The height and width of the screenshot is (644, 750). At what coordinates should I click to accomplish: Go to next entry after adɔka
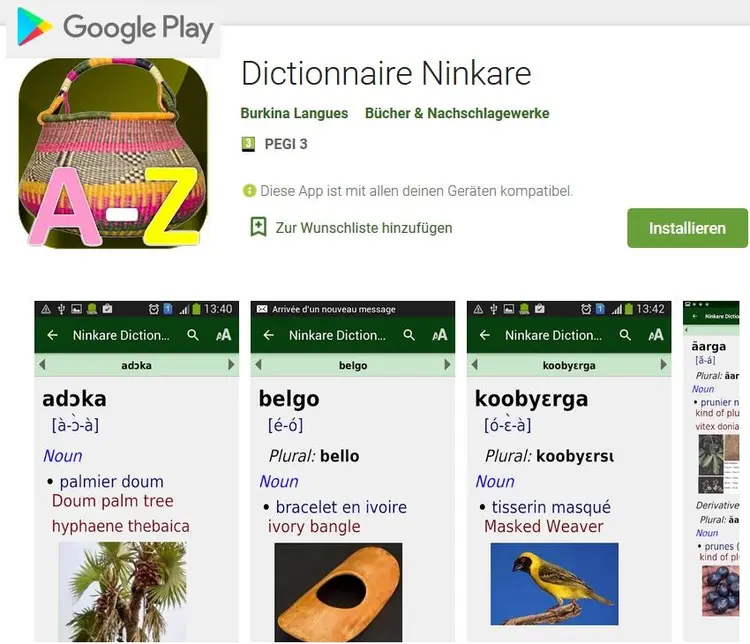[231, 365]
